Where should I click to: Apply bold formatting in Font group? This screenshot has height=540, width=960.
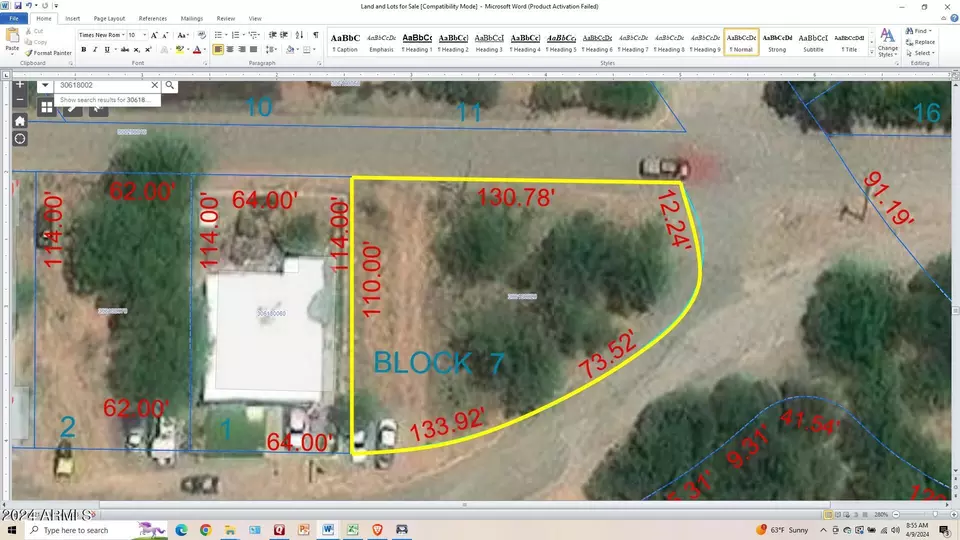coord(84,50)
